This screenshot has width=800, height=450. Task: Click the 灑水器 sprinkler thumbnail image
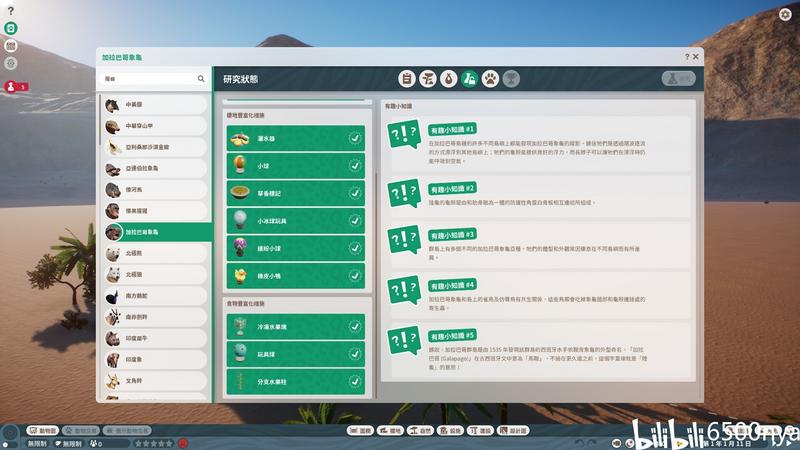coord(240,138)
